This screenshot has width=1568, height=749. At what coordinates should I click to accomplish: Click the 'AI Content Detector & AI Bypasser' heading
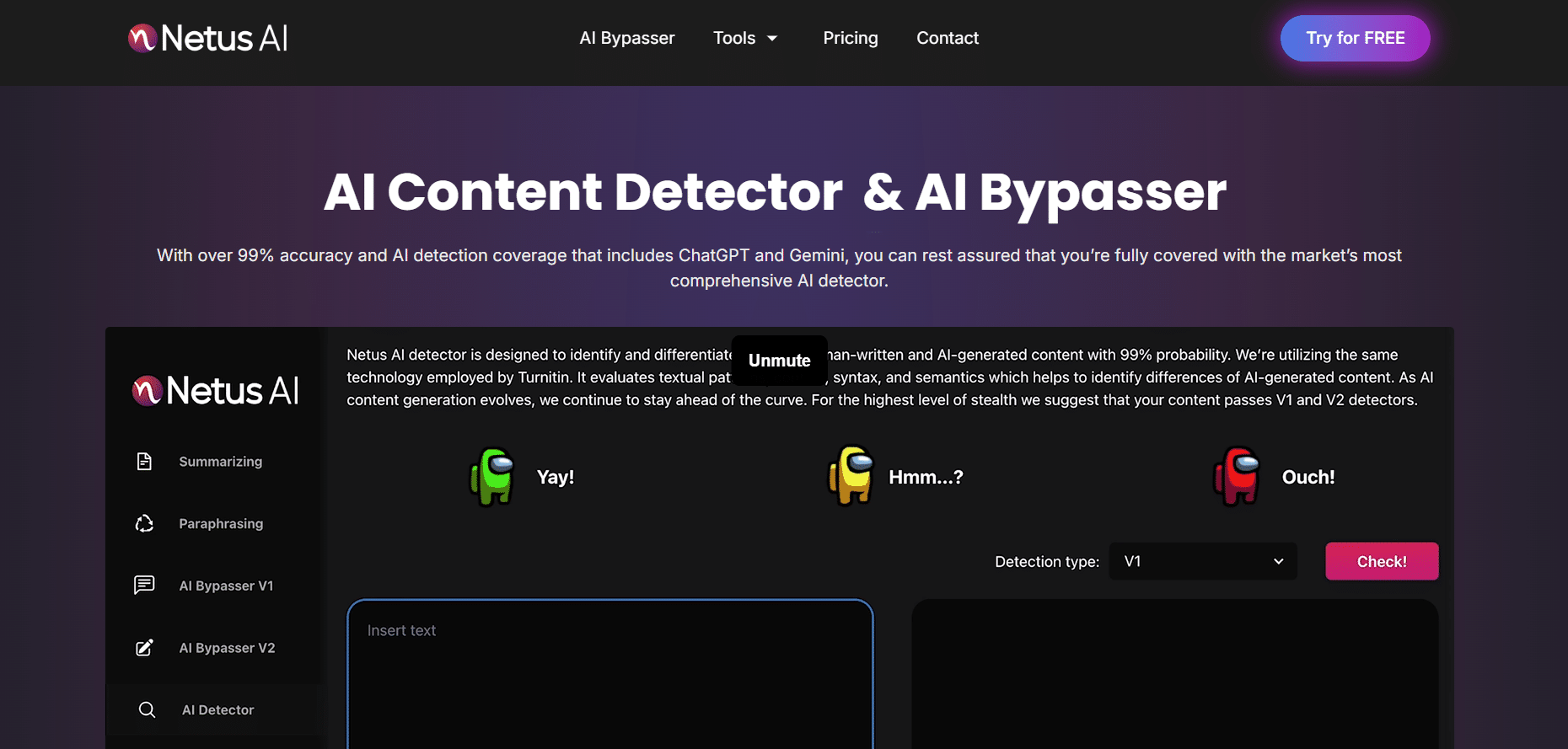tap(776, 192)
